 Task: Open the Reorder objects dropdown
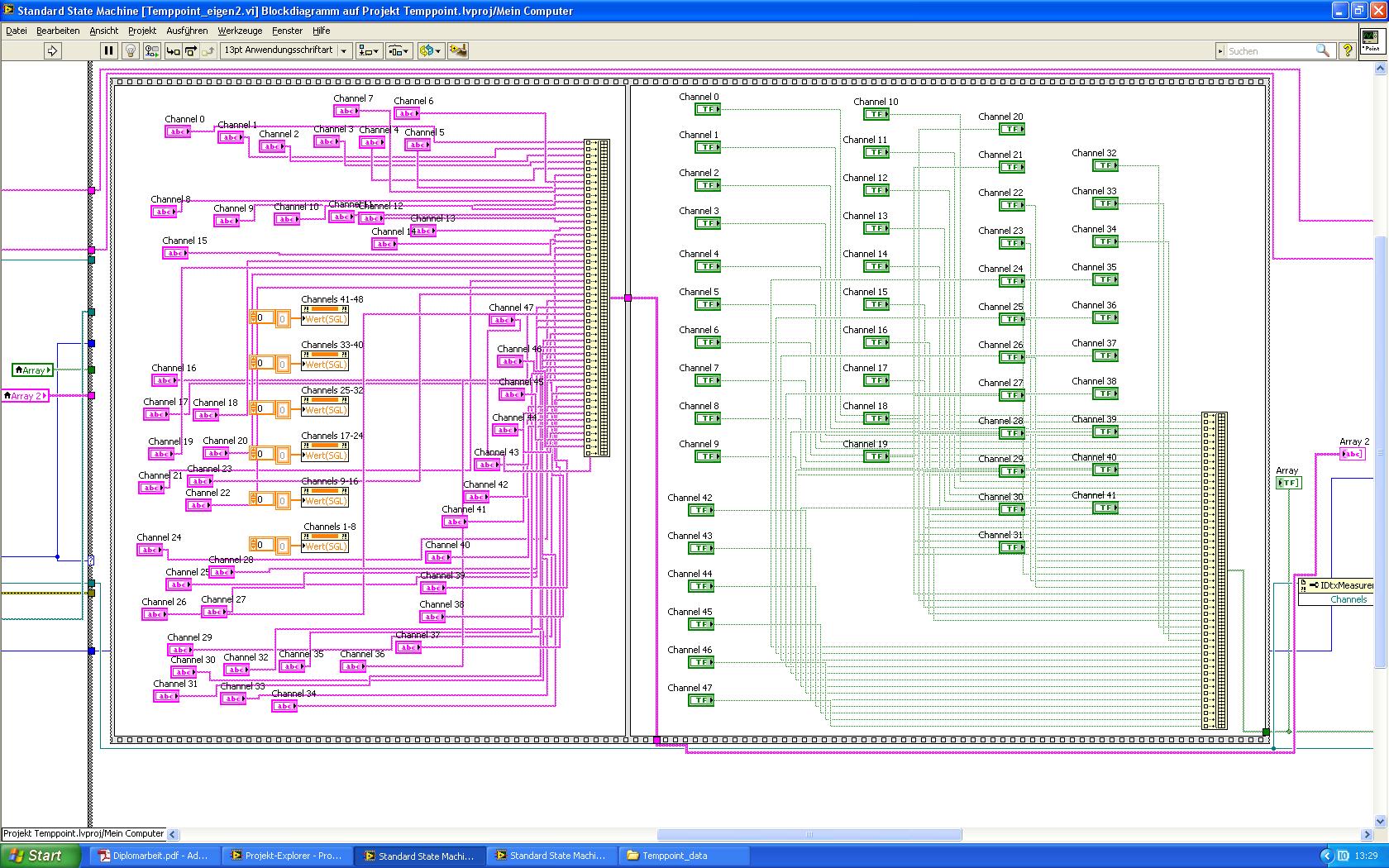[x=431, y=51]
